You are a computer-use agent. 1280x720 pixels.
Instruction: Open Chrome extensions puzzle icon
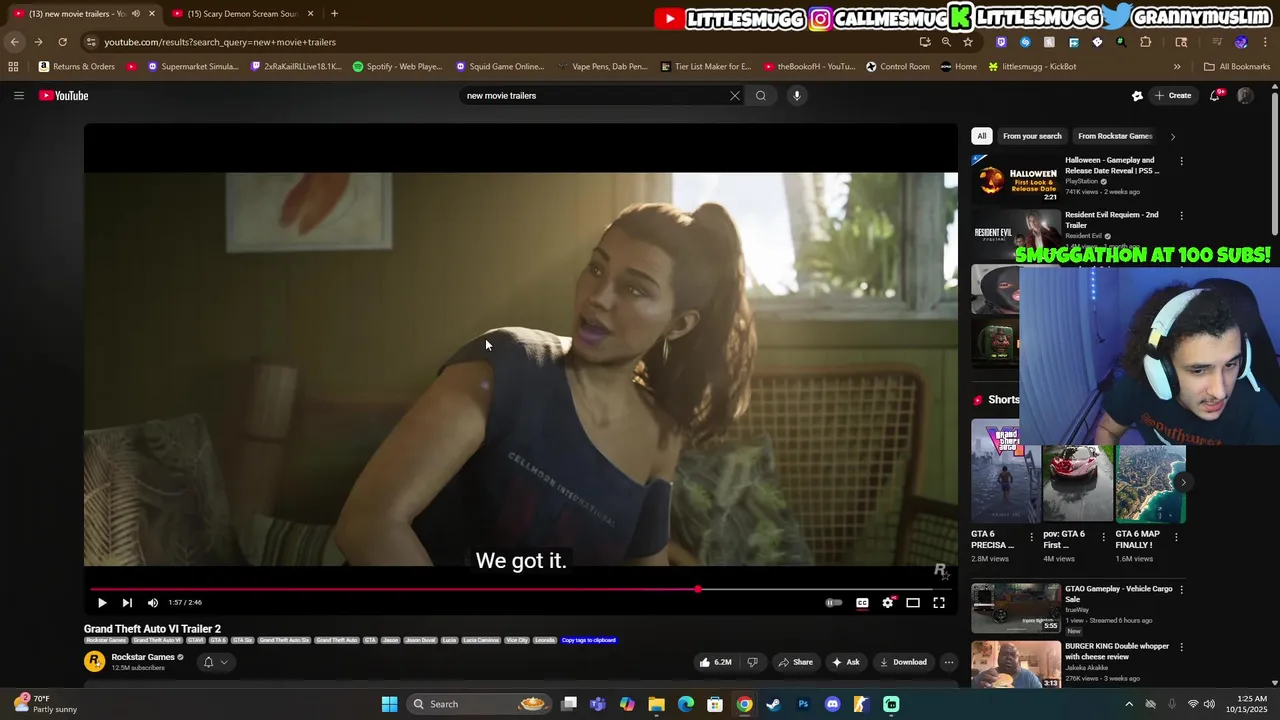point(1146,42)
